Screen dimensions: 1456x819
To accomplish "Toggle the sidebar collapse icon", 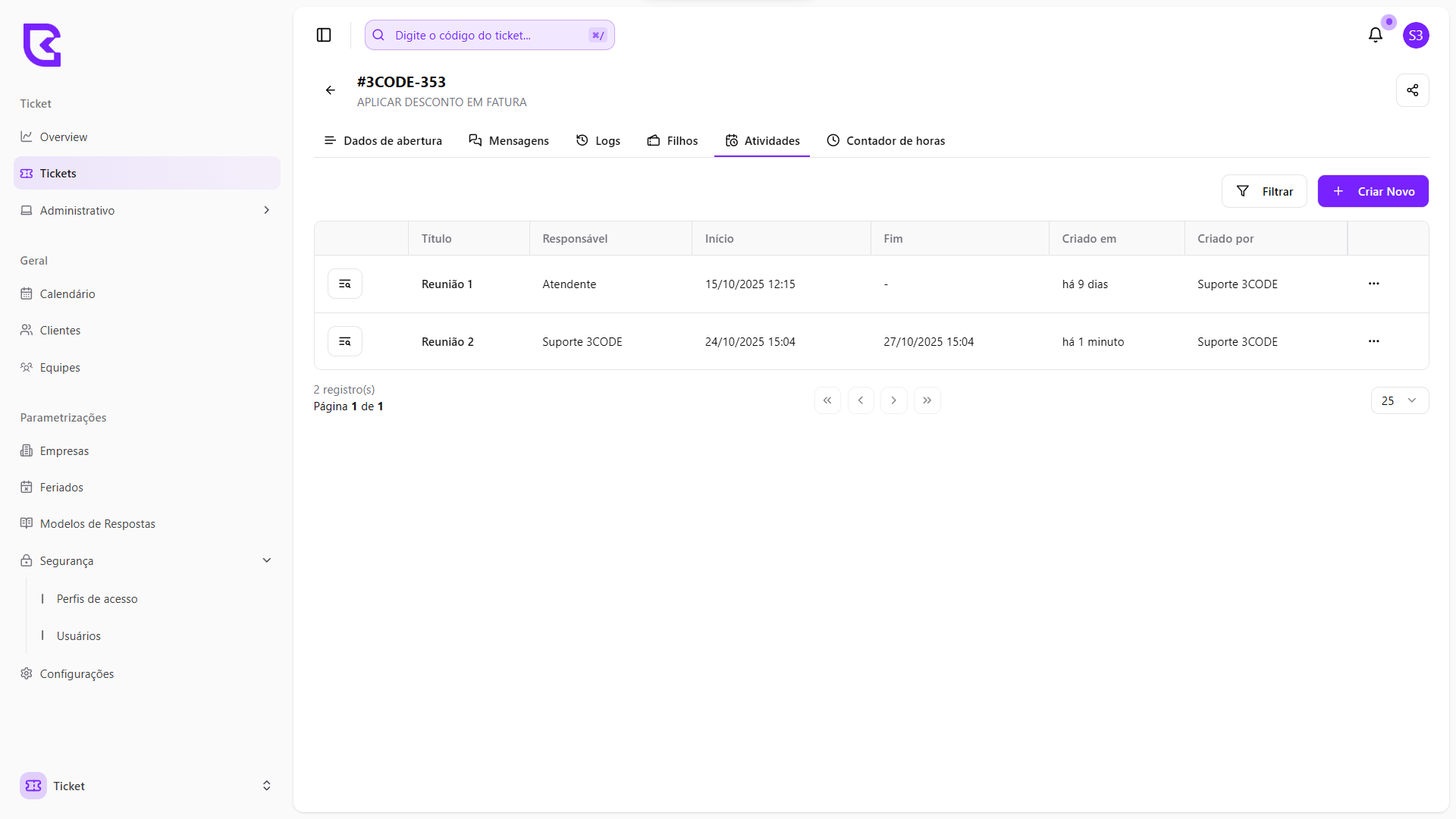I will coord(324,35).
